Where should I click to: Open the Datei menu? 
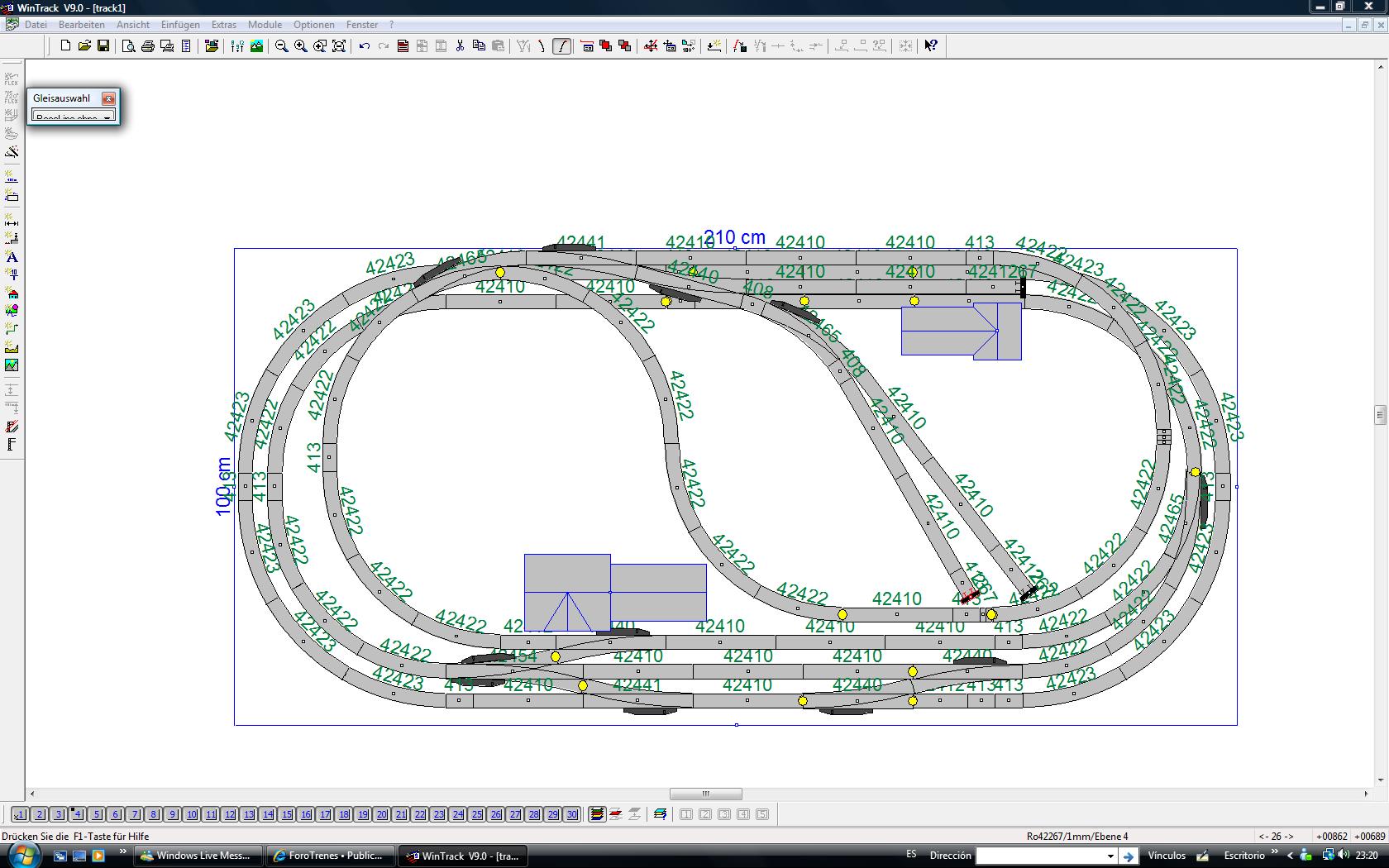(x=36, y=25)
